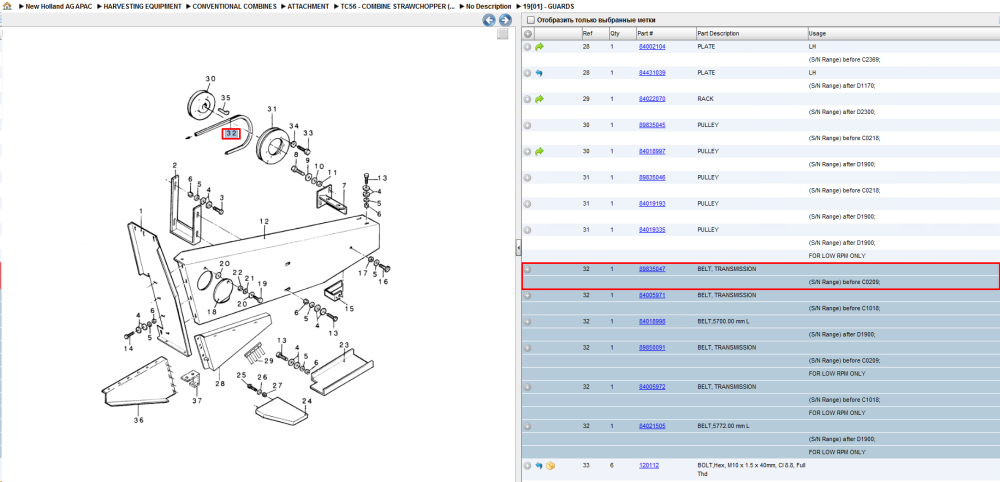
Task: Open part number link 89835047
Action: pos(652,269)
